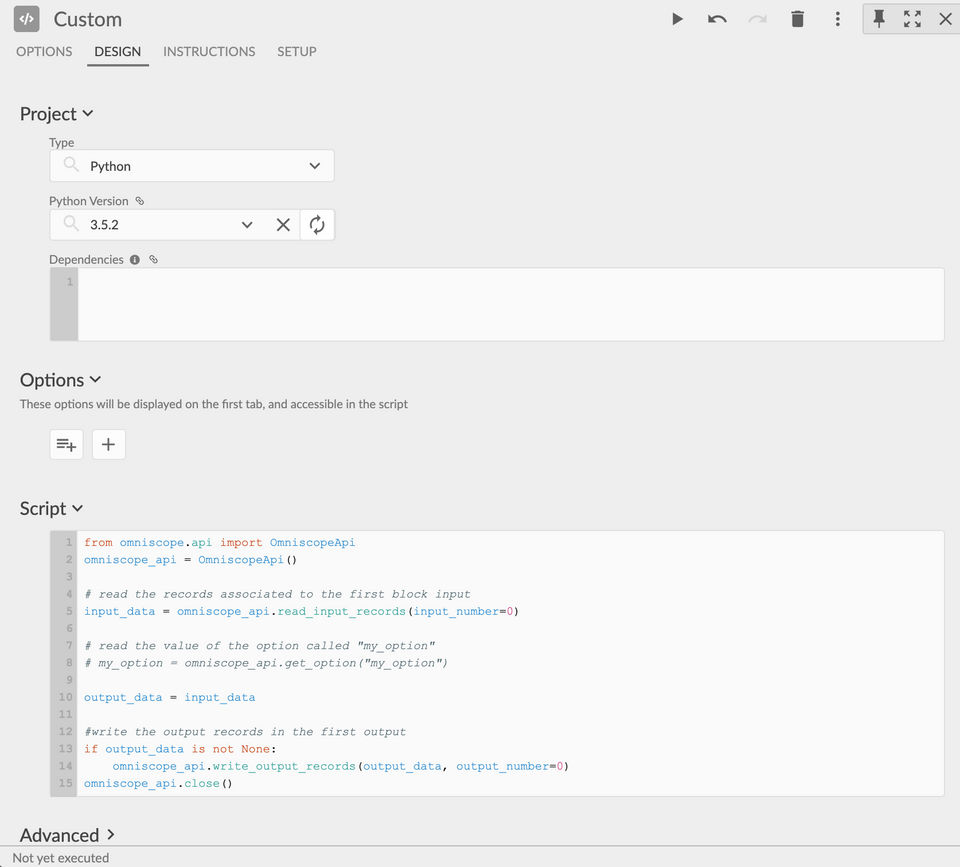
Task: Click the 'omniscope_api.close()' script line
Action: point(158,784)
